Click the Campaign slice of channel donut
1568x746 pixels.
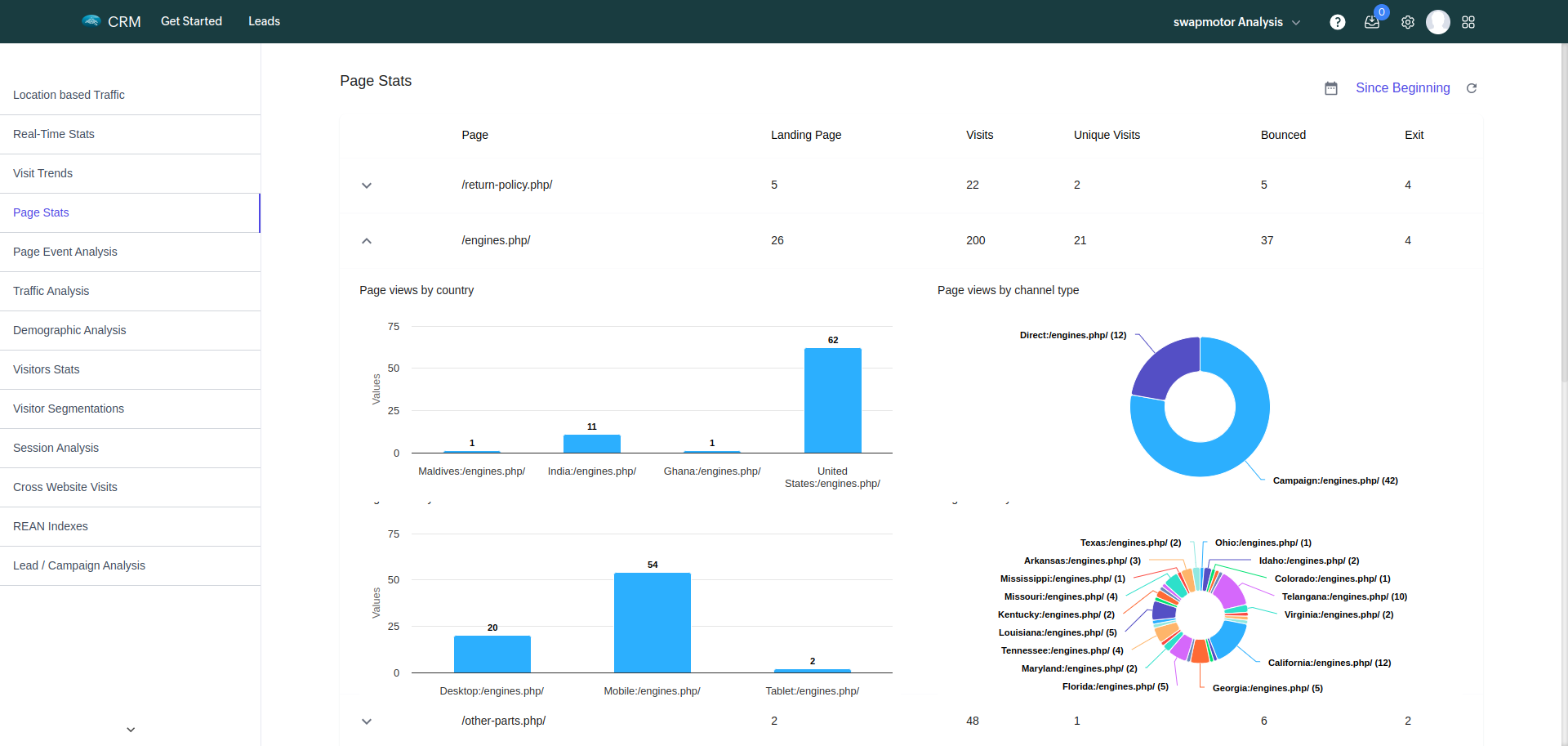(1233, 445)
